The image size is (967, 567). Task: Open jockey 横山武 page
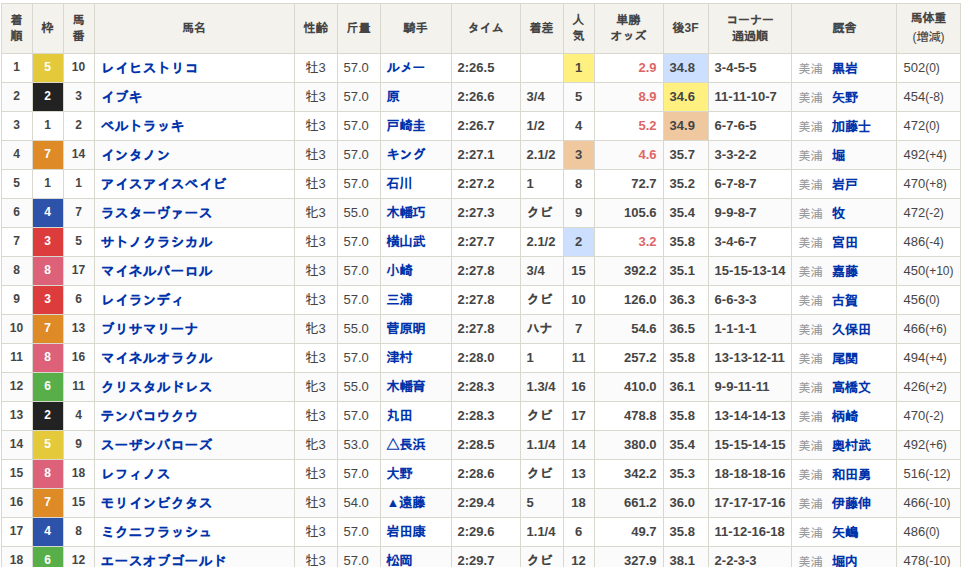405,242
